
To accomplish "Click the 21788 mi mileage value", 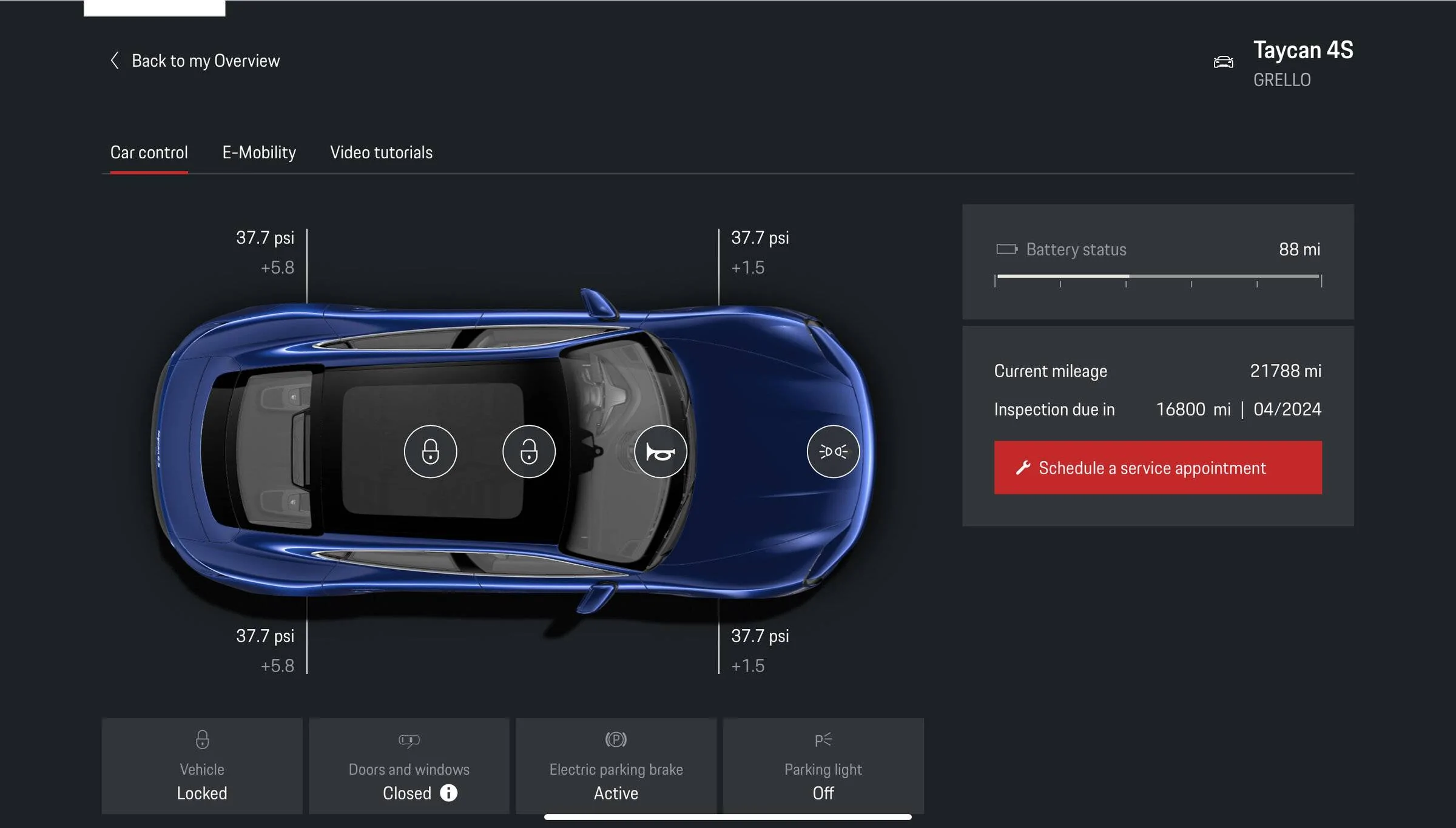I will click(x=1286, y=371).
